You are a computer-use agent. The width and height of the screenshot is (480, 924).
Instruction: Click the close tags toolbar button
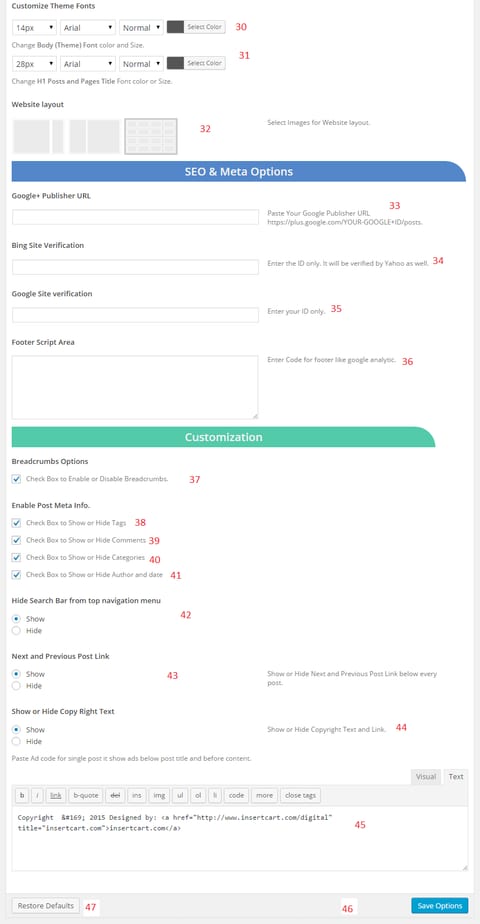[300, 795]
